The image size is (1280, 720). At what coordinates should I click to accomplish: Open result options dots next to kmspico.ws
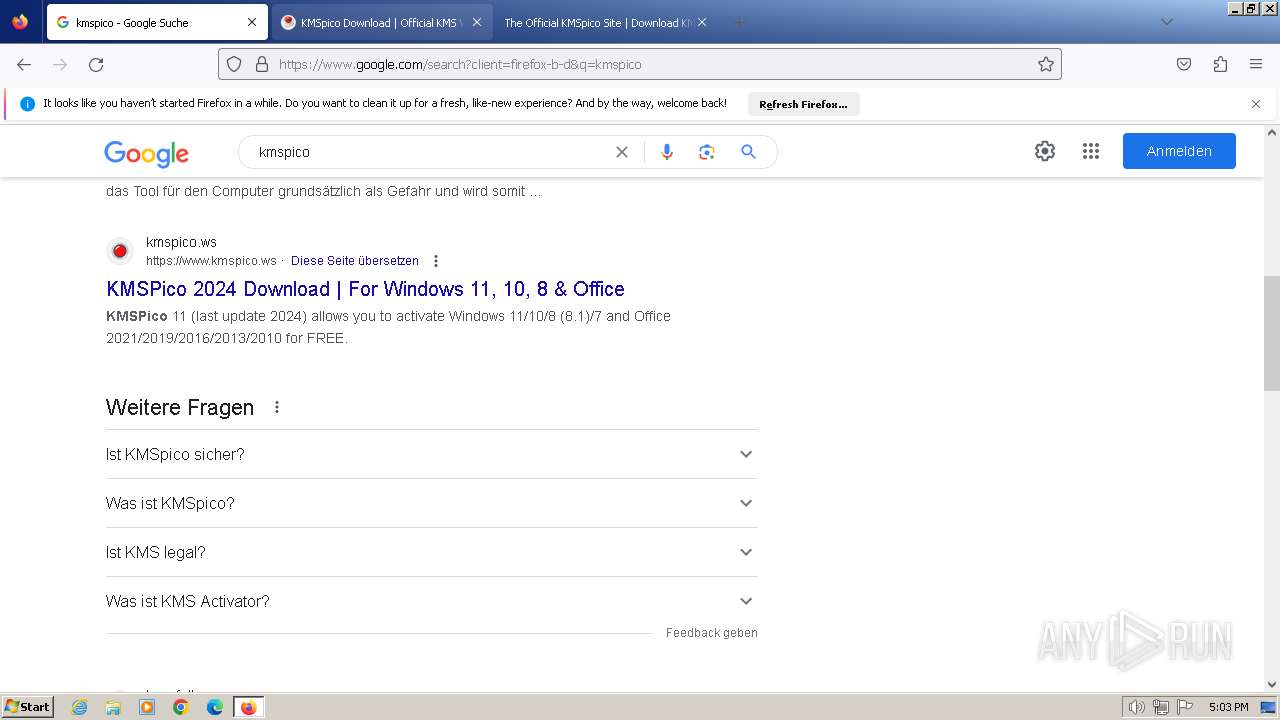click(436, 261)
